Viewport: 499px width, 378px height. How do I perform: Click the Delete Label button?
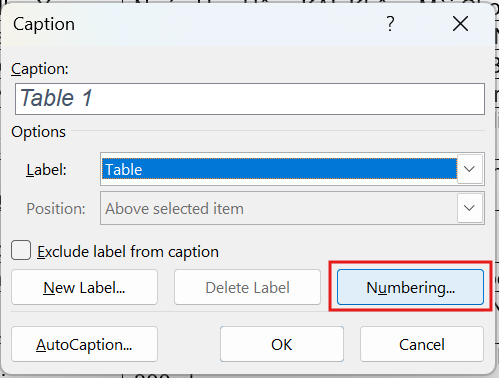(247, 287)
